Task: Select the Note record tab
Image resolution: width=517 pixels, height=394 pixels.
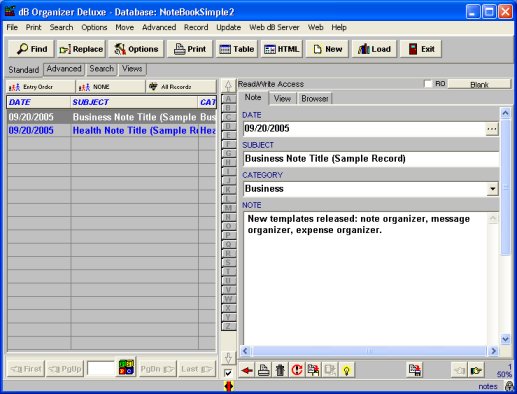Action: pos(253,98)
